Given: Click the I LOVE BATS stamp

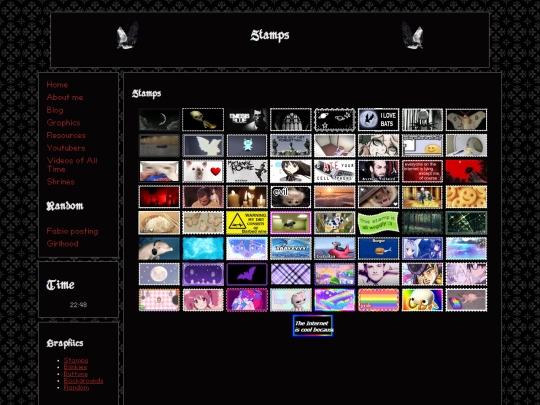Looking at the screenshot, I should click(378, 120).
